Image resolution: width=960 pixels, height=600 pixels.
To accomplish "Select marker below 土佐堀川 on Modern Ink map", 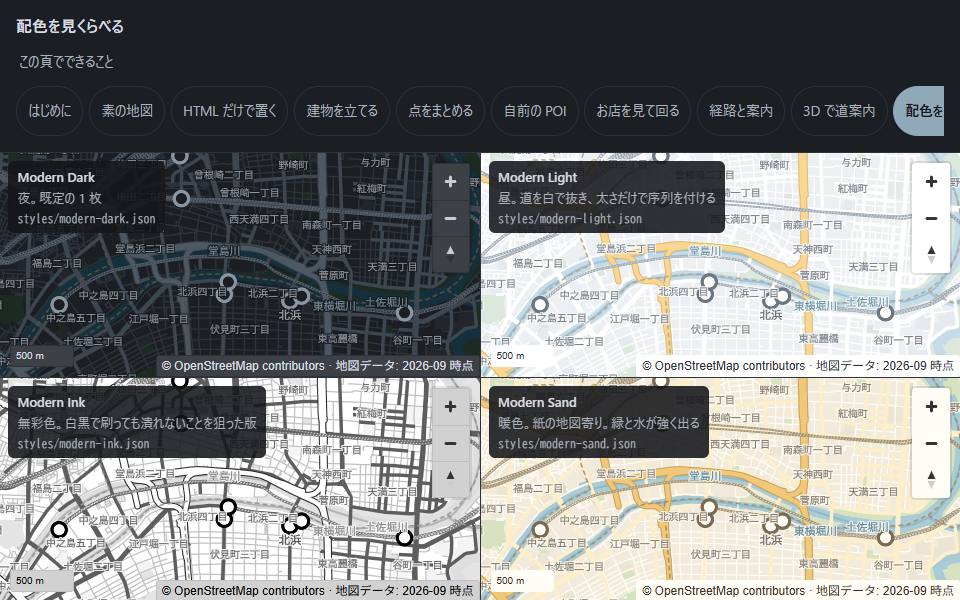I will (x=404, y=538).
